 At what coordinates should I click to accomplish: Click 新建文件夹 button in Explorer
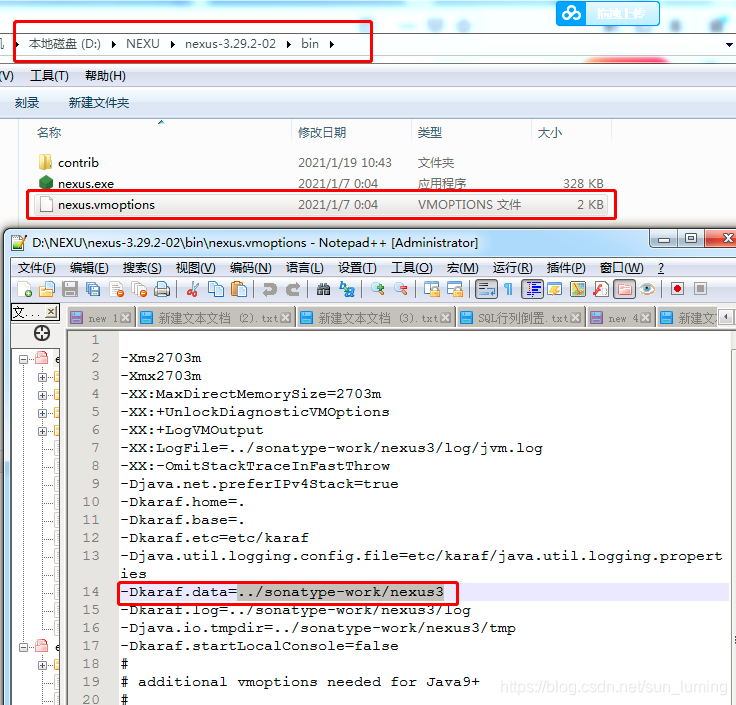99,103
